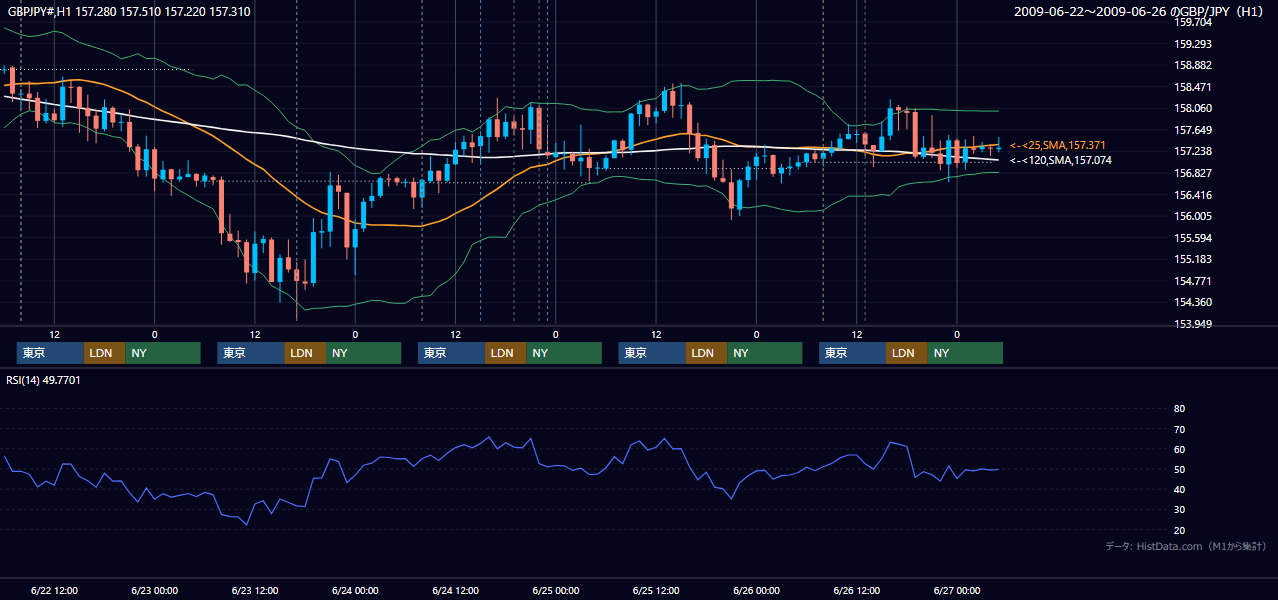
Task: Click the 6/25 12:00 time axis label
Action: 656,591
